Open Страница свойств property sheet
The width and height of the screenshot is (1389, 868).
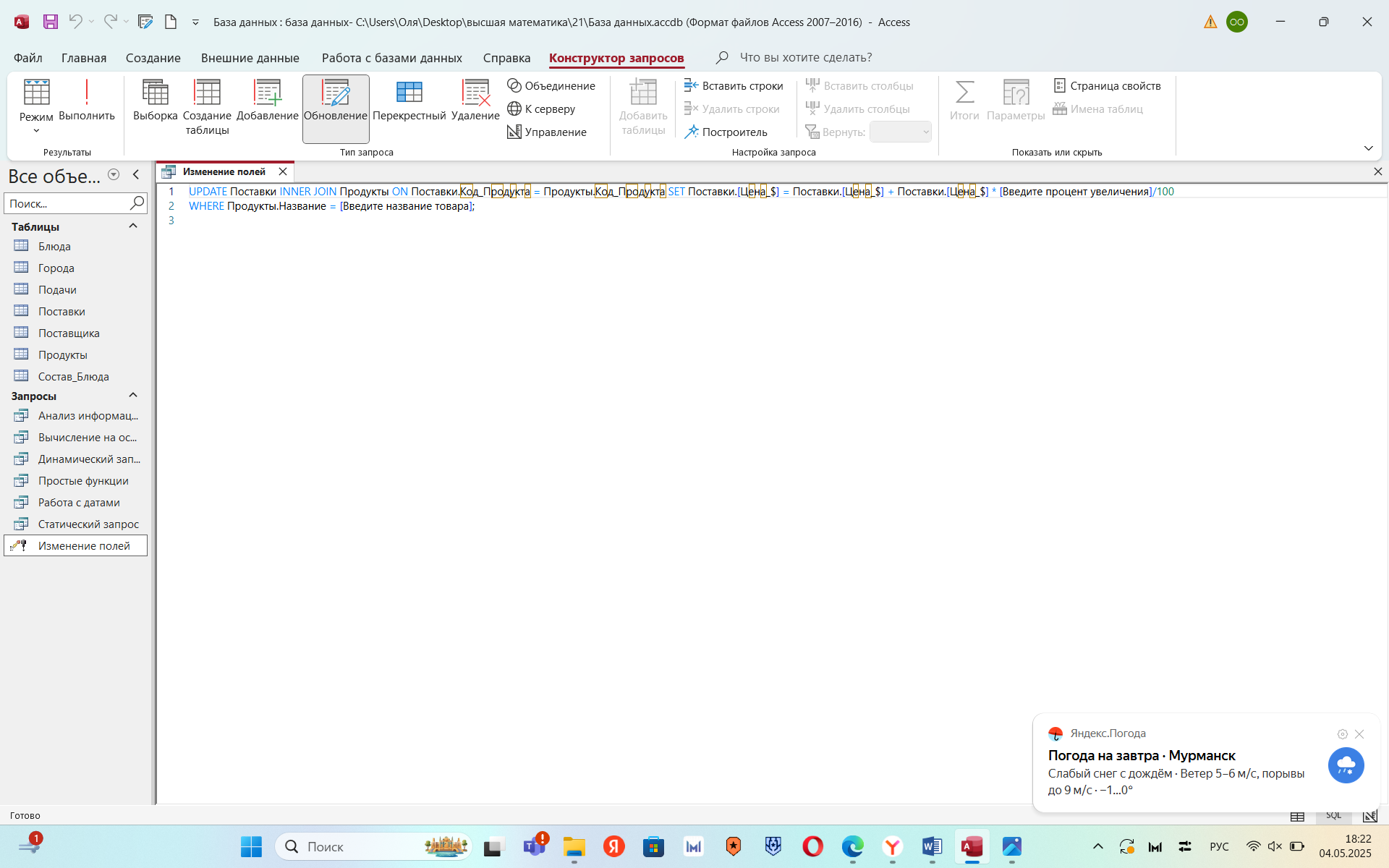tap(1107, 85)
